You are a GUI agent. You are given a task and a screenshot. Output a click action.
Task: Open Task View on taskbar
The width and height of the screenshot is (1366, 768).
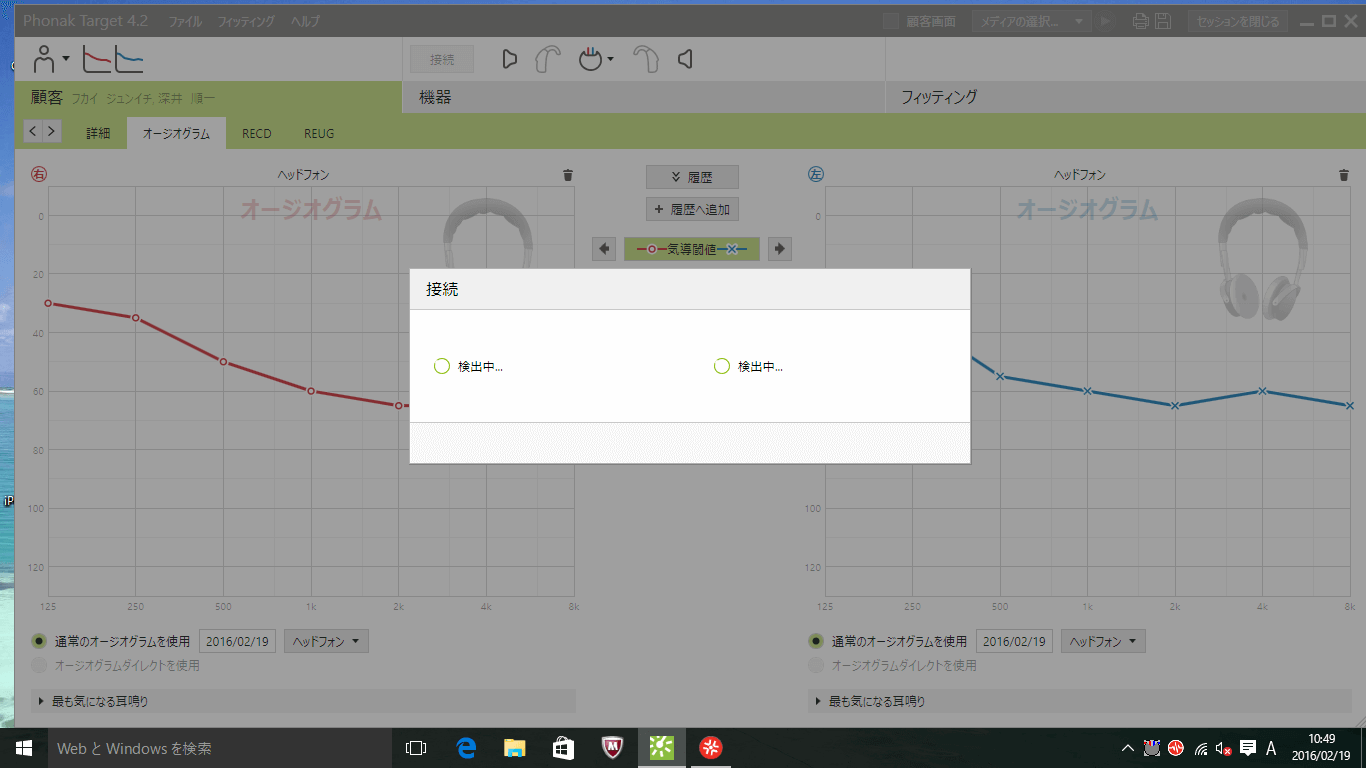point(416,748)
